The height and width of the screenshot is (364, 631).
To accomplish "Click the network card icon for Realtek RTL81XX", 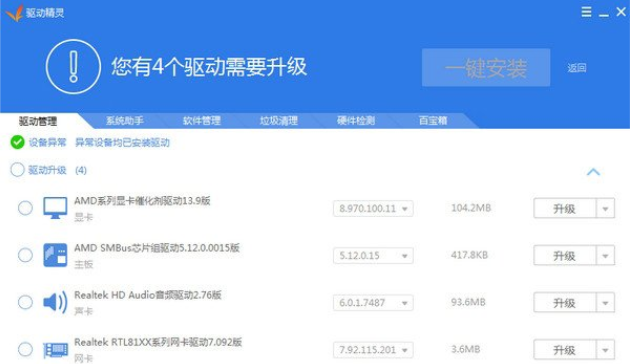I will click(55, 350).
